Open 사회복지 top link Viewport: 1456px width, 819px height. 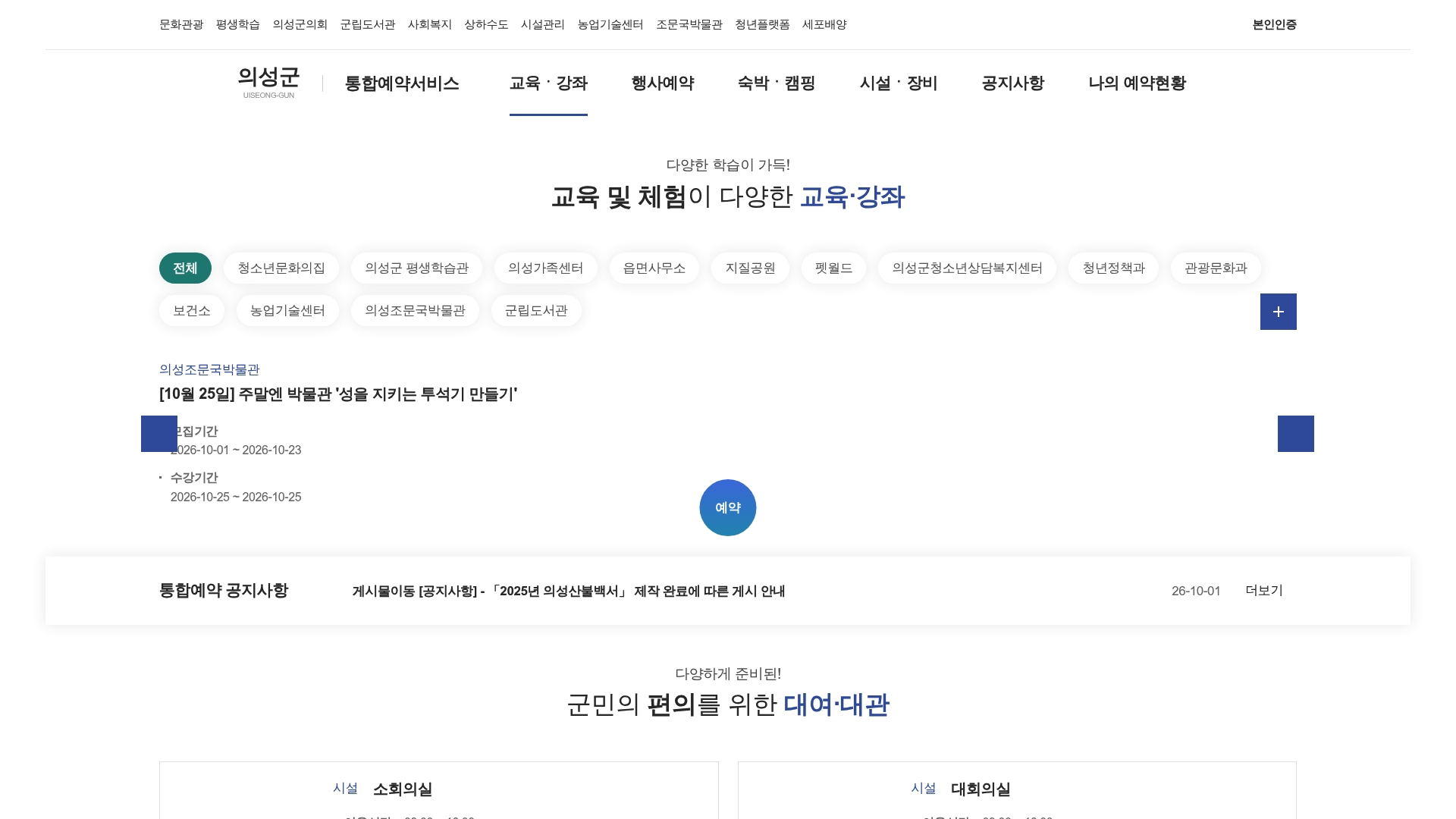tap(430, 24)
